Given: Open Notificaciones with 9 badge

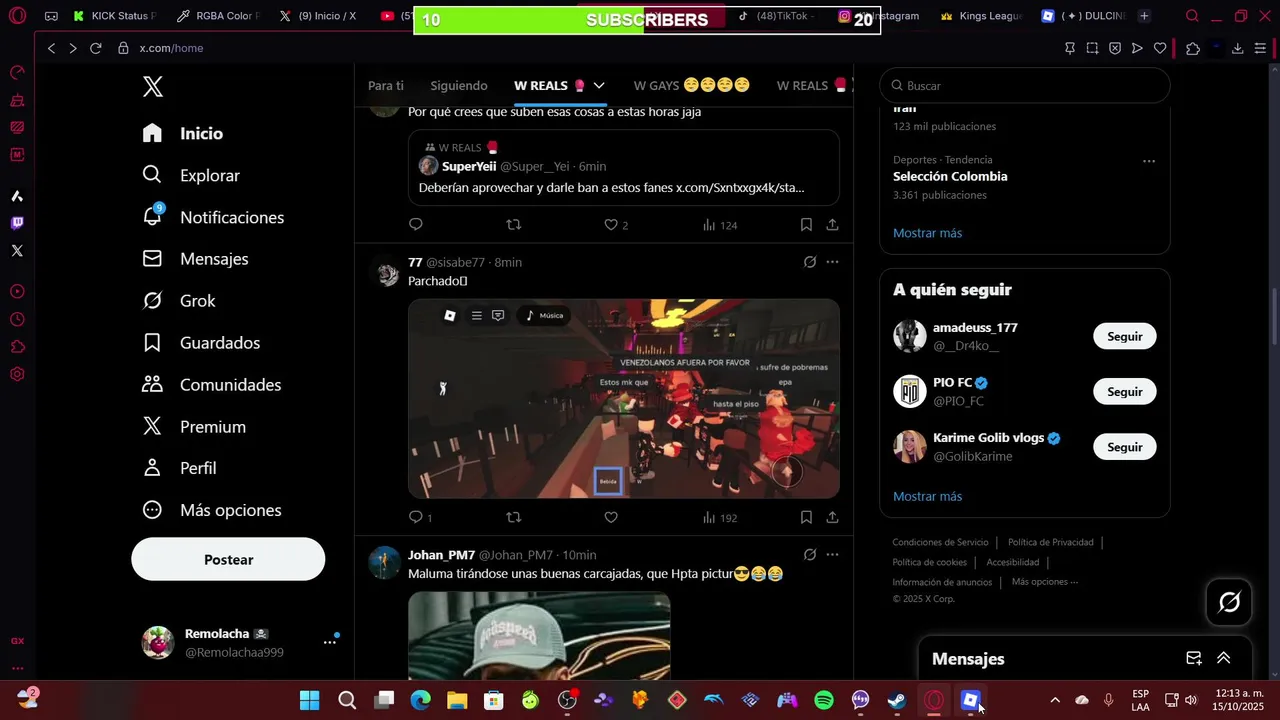Looking at the screenshot, I should (213, 217).
